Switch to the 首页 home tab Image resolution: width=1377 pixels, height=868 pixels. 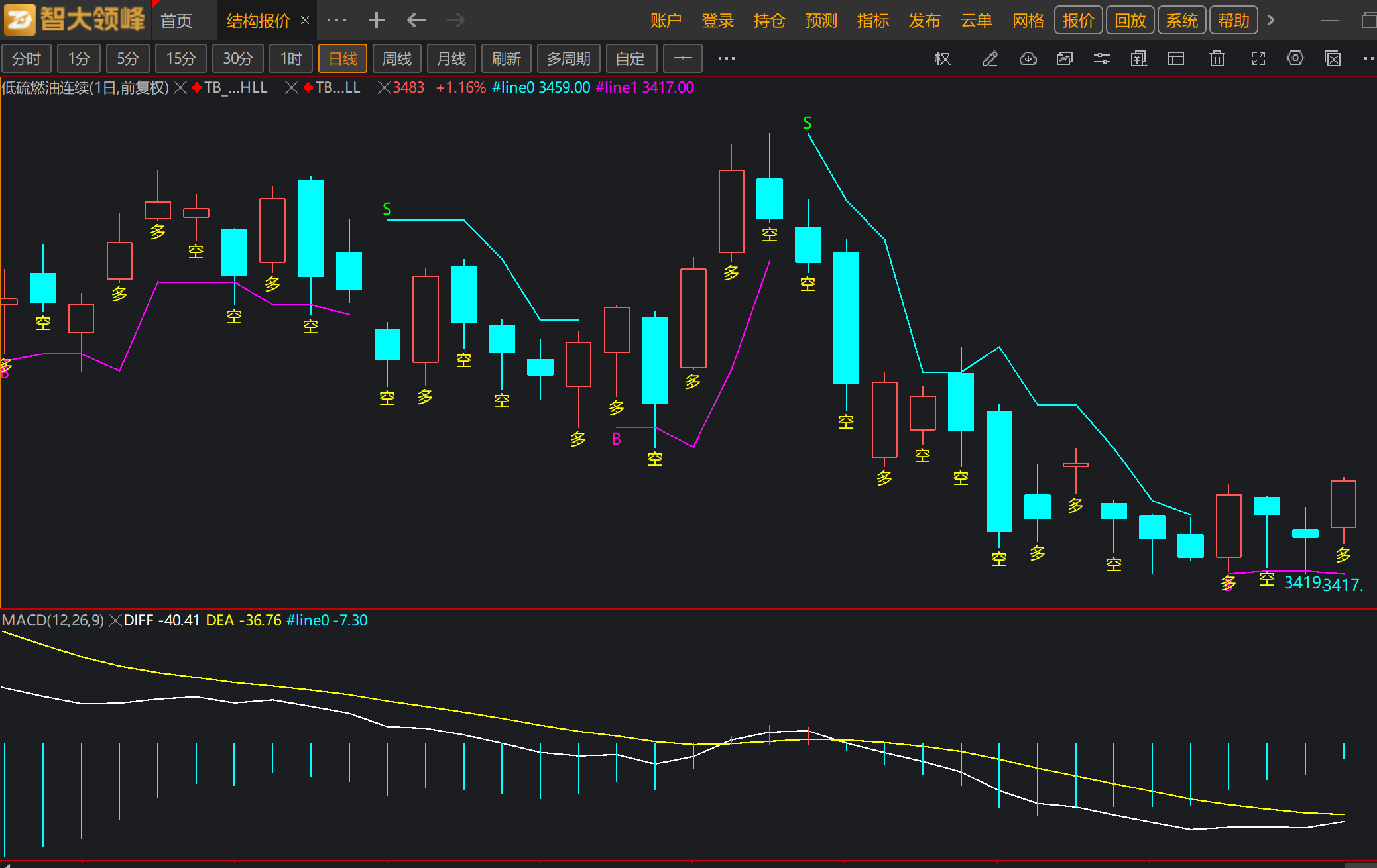176,21
